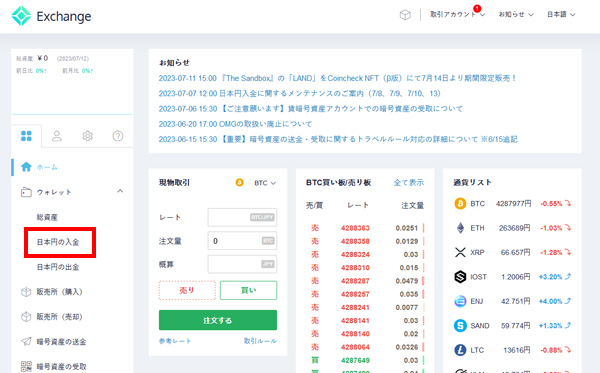The width and height of the screenshot is (600, 373).
Task: Select the dashboard grid tab icon
Action: click(x=26, y=136)
